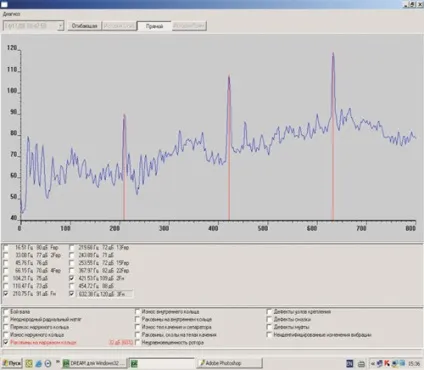This screenshot has height=370, width=424.
Task: Enable Неоднородный радиальный натяг defect
Action: pos(6,319)
